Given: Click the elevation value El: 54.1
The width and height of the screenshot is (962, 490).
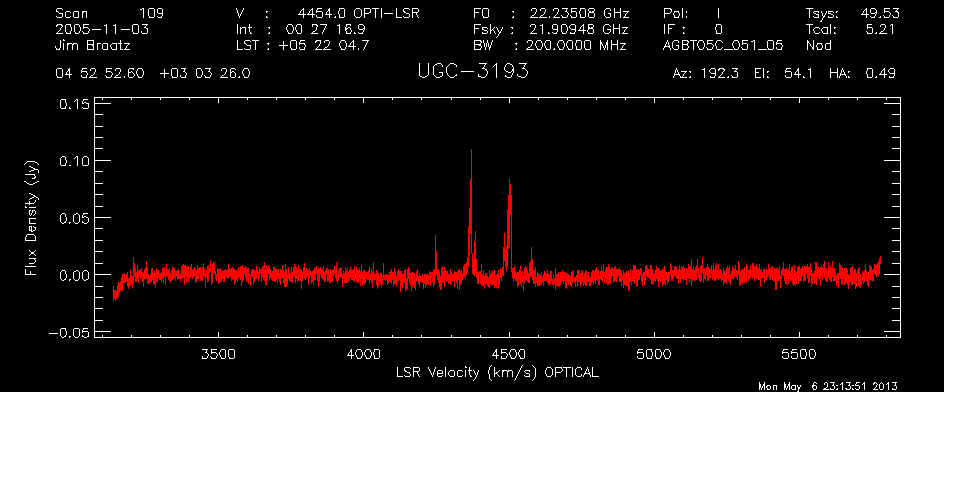Looking at the screenshot, I should click(x=783, y=74).
